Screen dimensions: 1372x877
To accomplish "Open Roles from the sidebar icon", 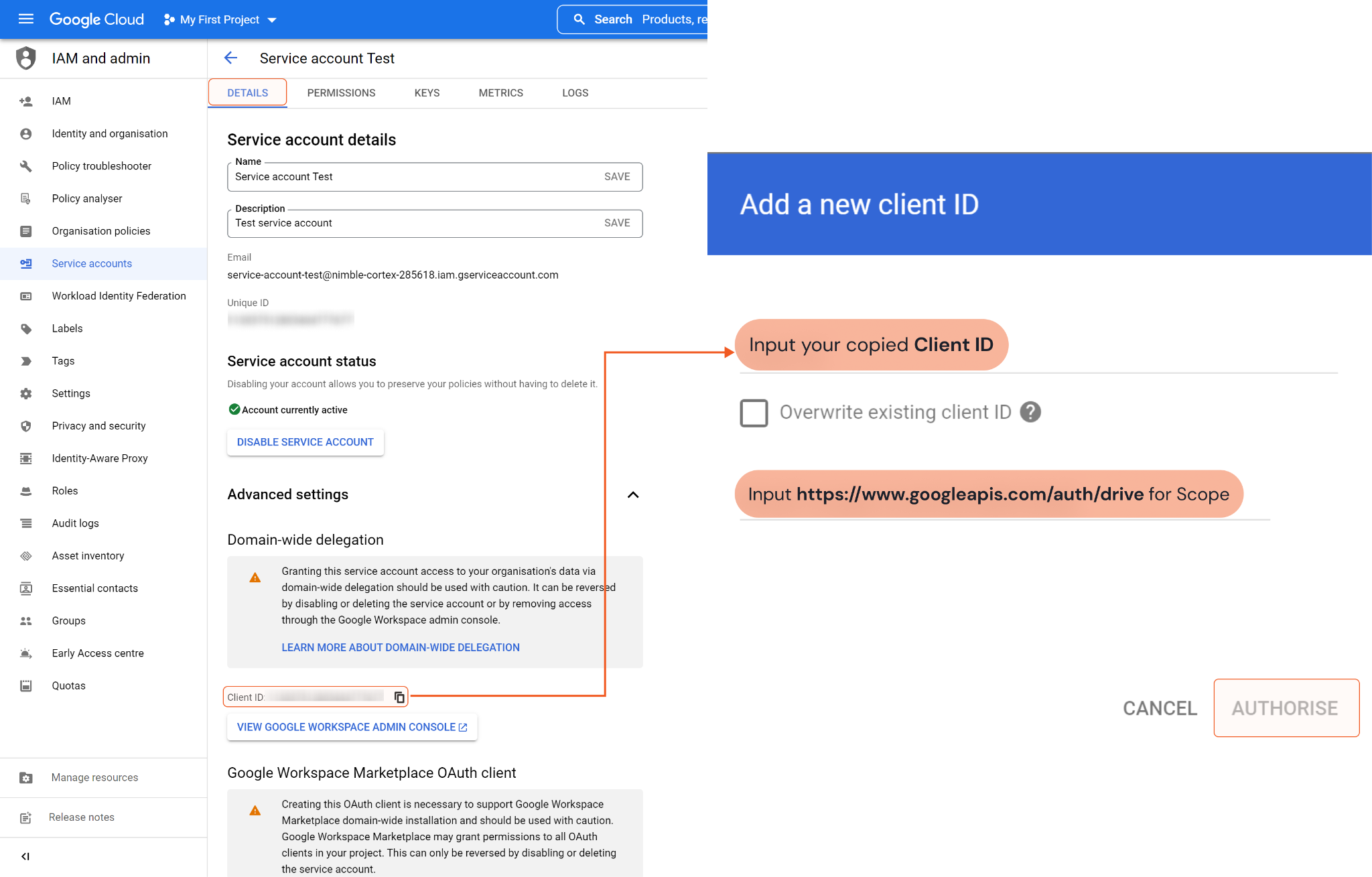I will [x=26, y=490].
